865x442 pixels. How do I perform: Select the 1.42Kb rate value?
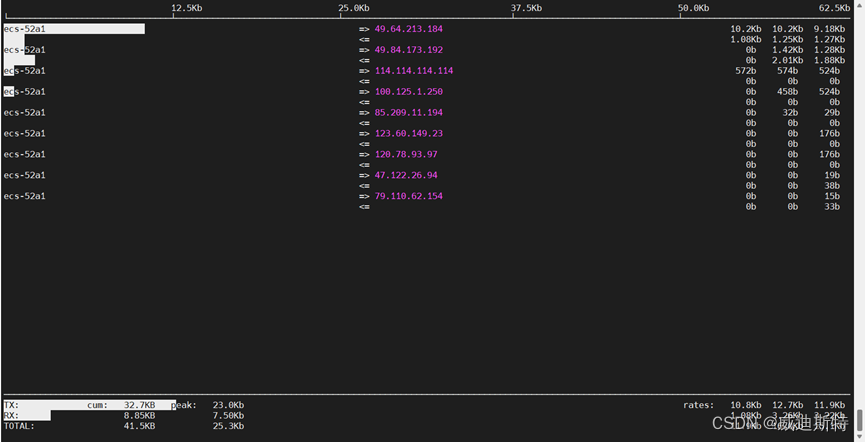pos(788,50)
